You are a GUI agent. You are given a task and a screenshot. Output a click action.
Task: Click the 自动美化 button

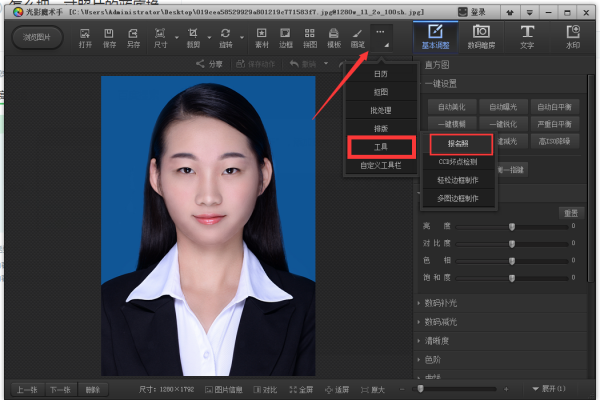pyautogui.click(x=452, y=106)
